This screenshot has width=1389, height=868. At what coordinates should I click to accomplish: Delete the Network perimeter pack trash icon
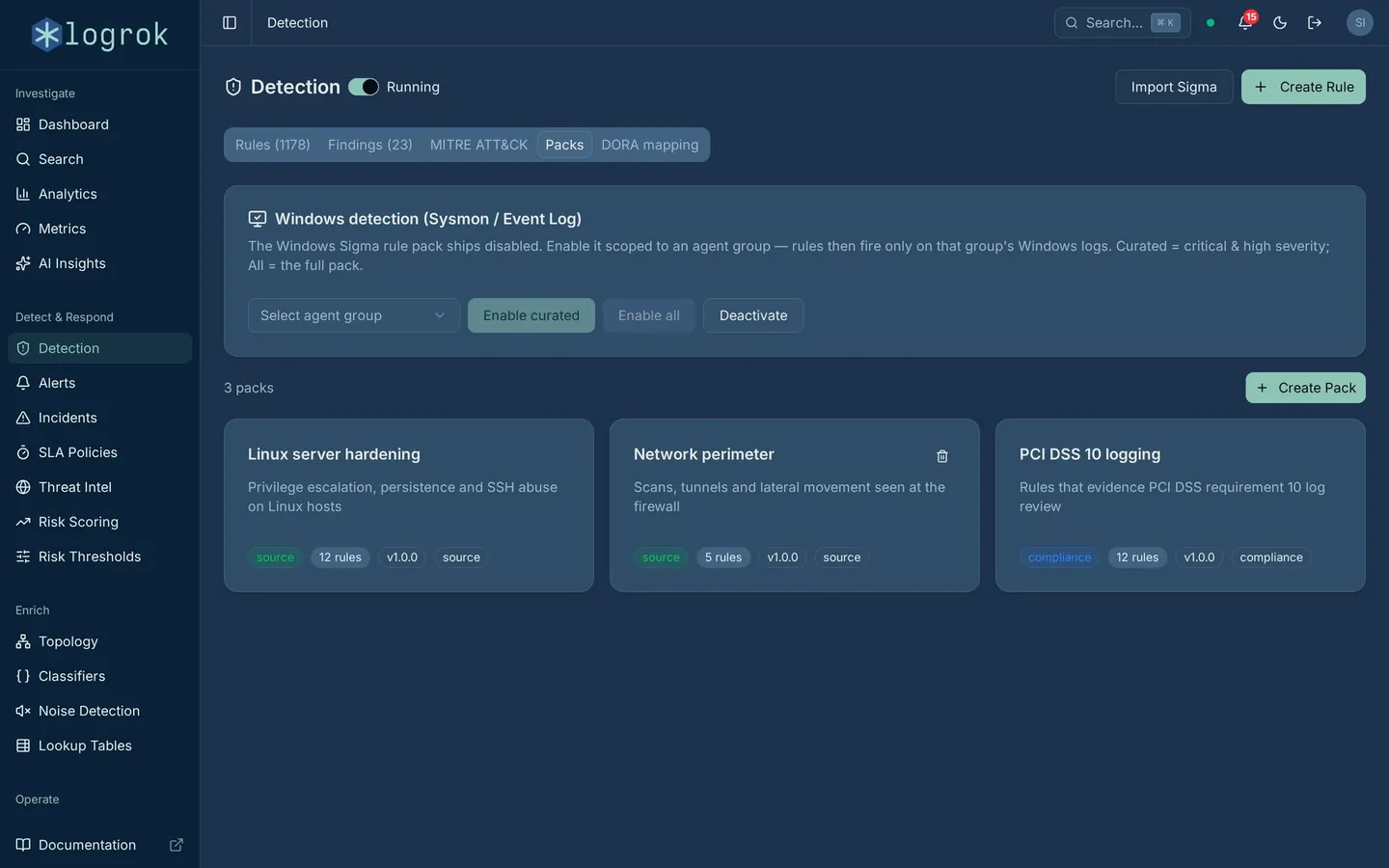[x=942, y=456]
